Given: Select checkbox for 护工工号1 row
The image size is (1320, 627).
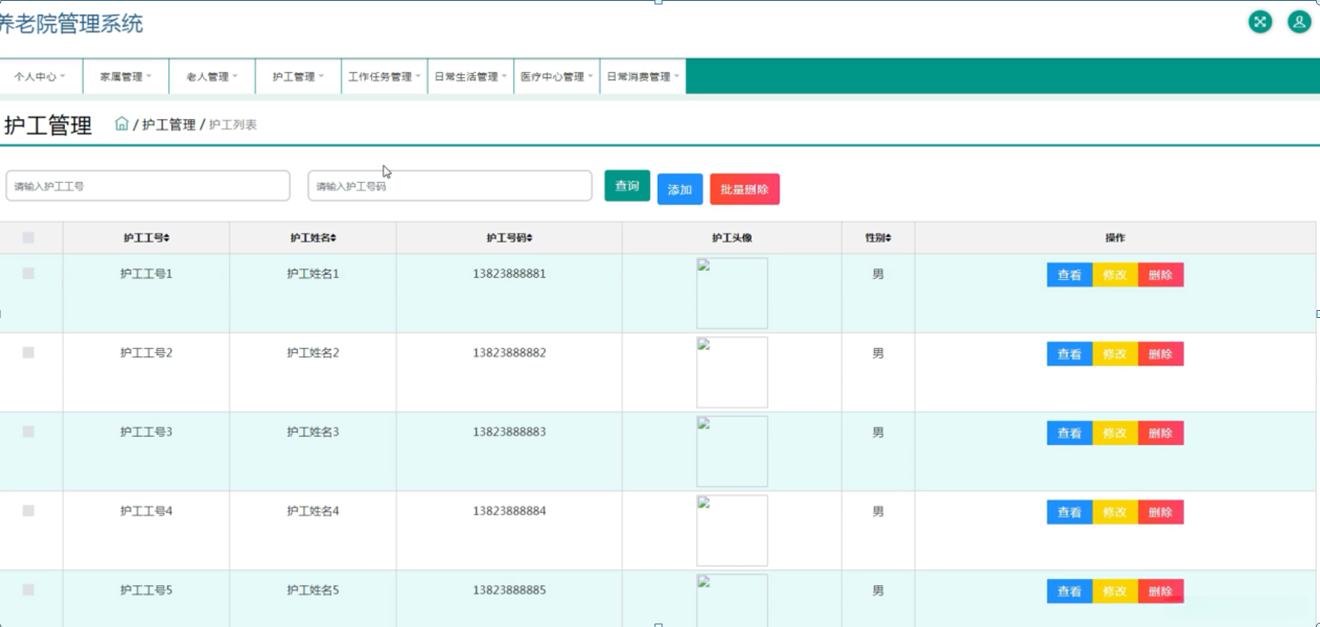Looking at the screenshot, I should pyautogui.click(x=28, y=273).
